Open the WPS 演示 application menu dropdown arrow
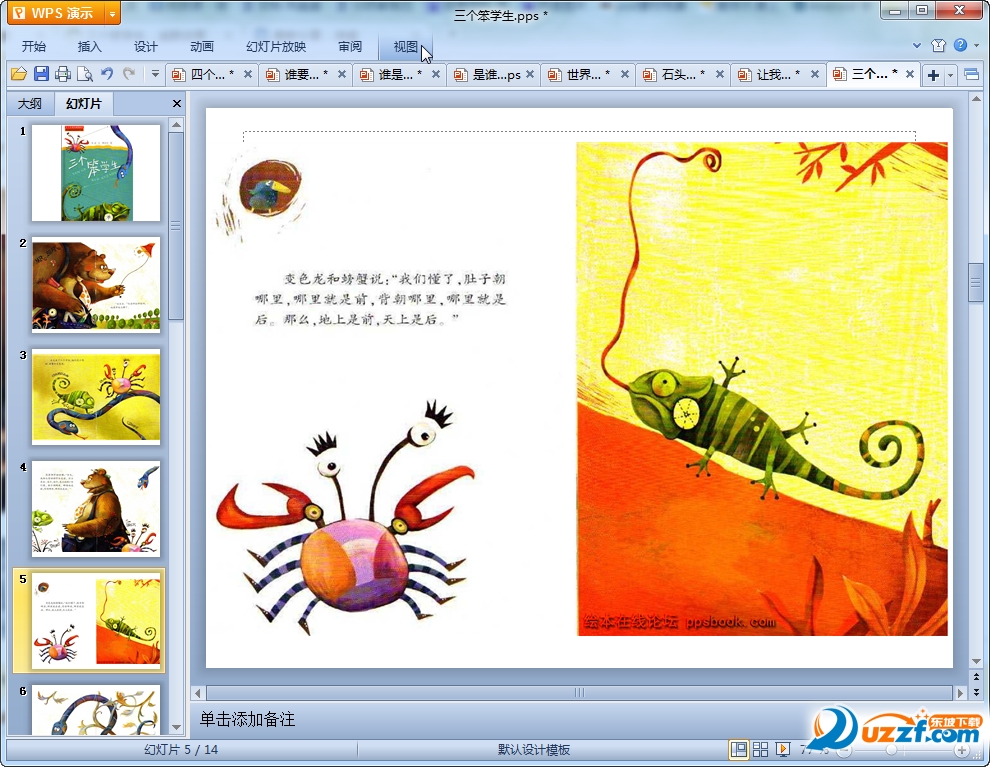This screenshot has width=990, height=767. coord(112,13)
